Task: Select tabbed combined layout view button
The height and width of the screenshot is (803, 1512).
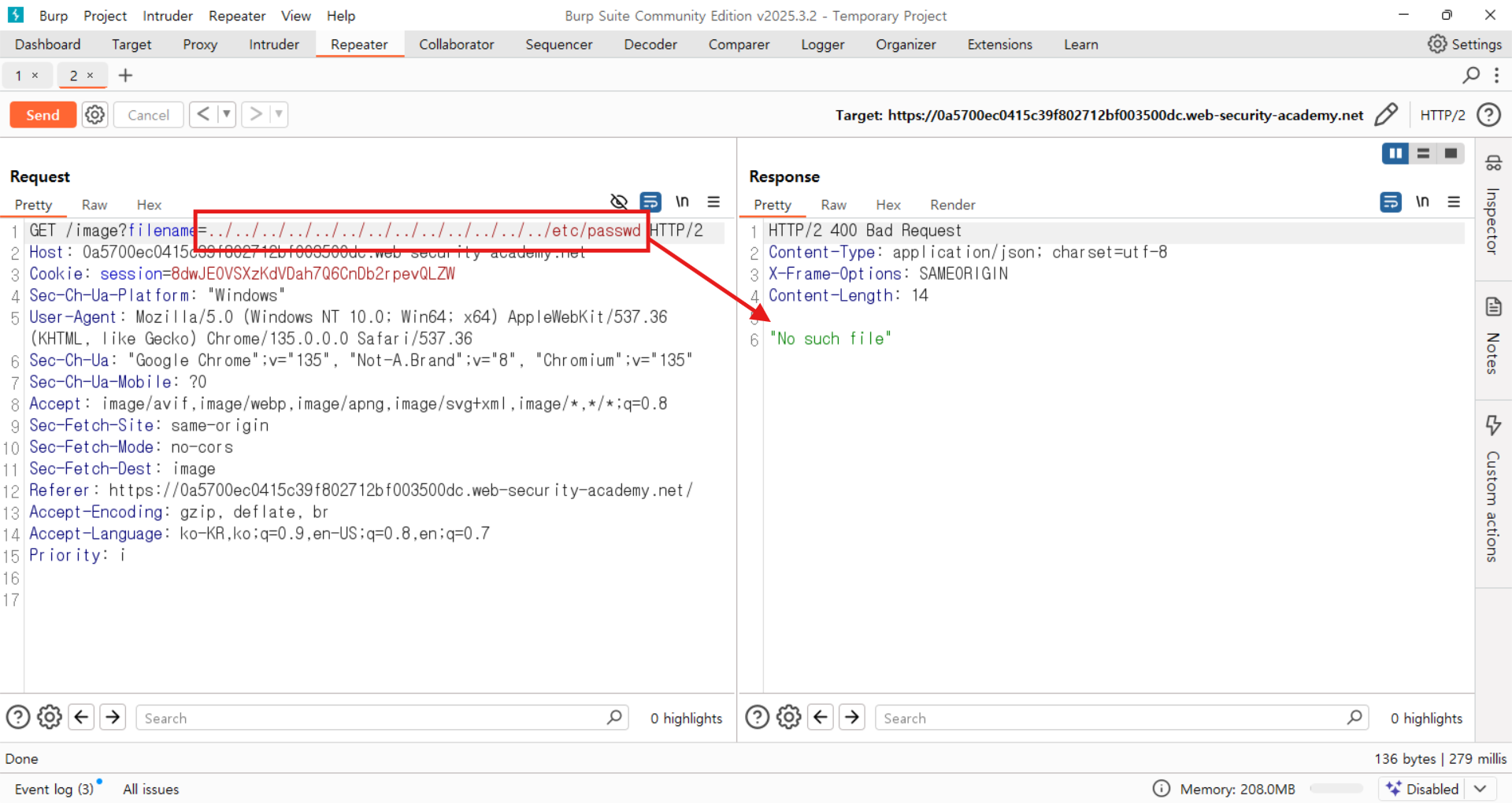Action: (1451, 154)
